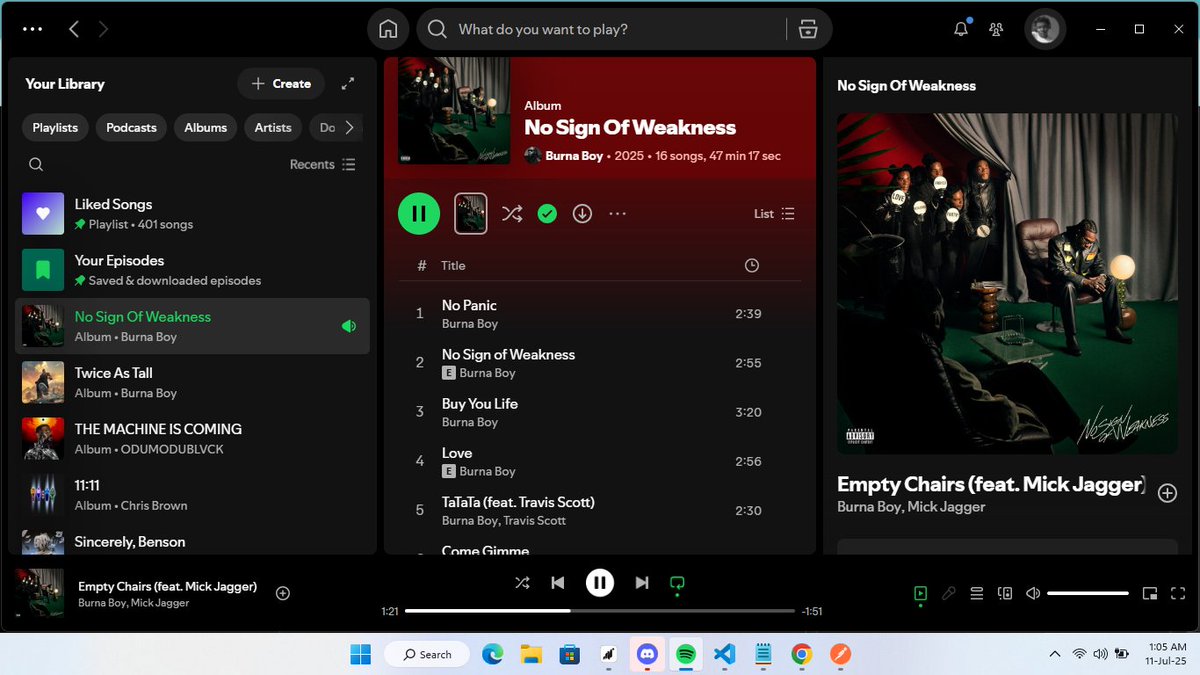
Task: Open Friend Activity icon
Action: [996, 29]
